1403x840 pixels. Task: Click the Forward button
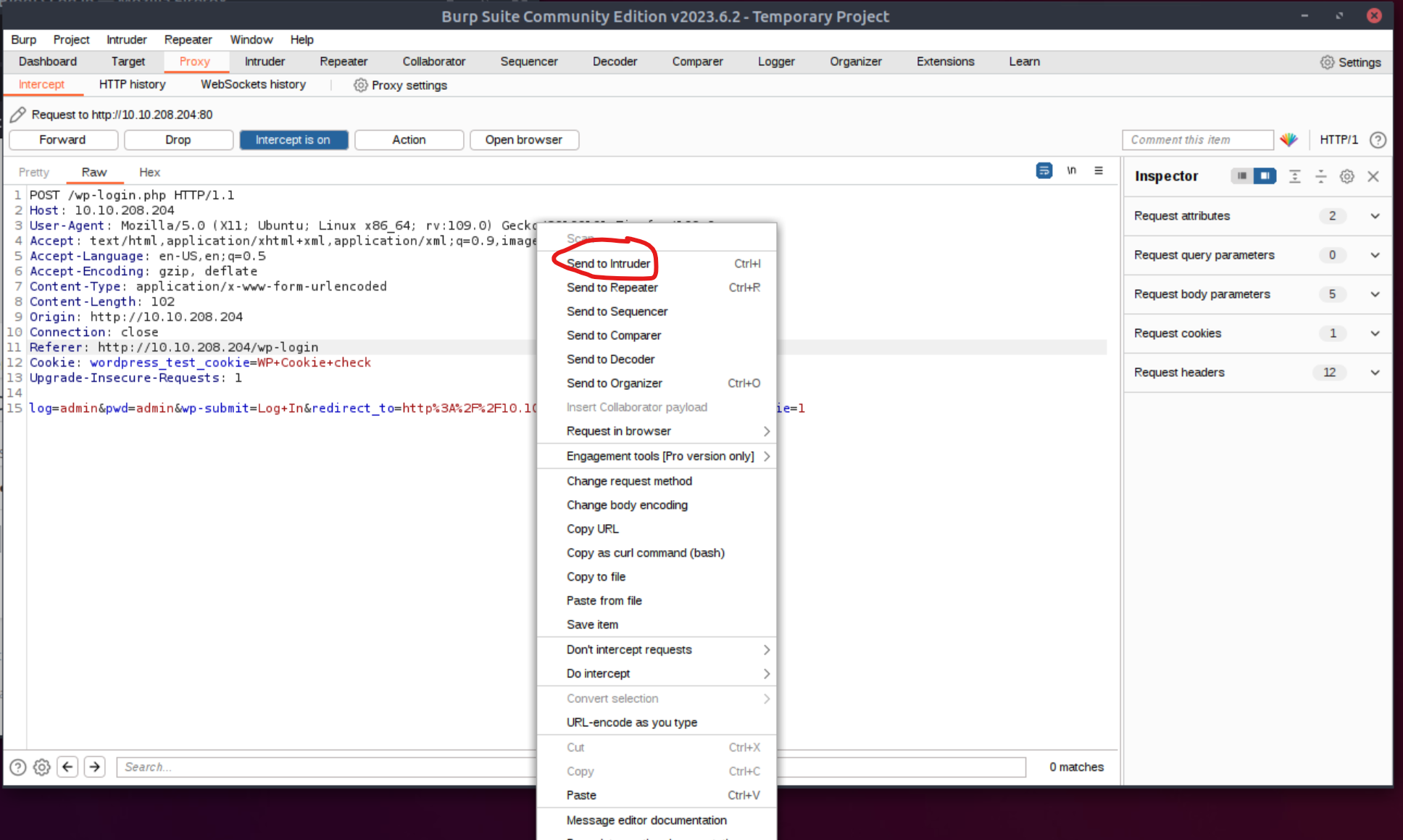(x=63, y=140)
